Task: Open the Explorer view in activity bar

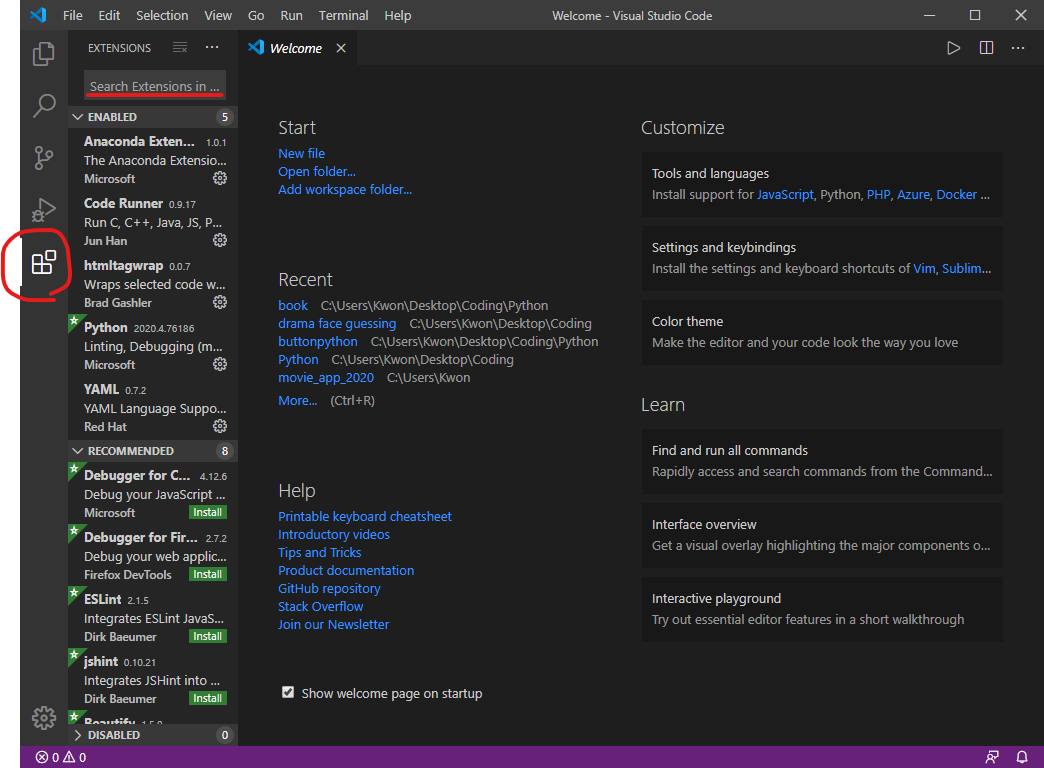Action: point(44,54)
